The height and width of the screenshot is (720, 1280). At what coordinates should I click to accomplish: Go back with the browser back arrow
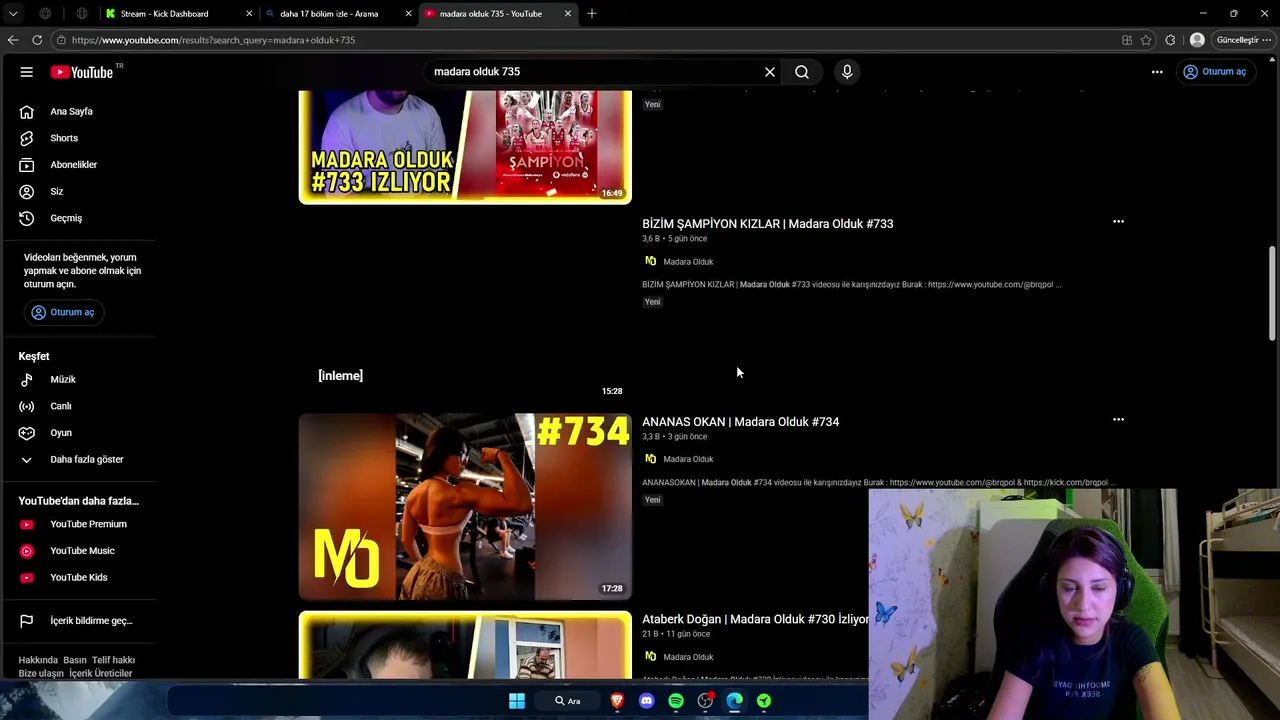[x=13, y=40]
